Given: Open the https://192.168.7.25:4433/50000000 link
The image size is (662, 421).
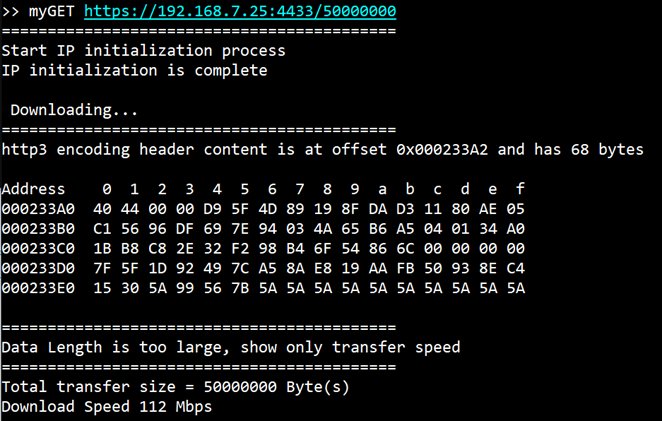Looking at the screenshot, I should point(240,11).
